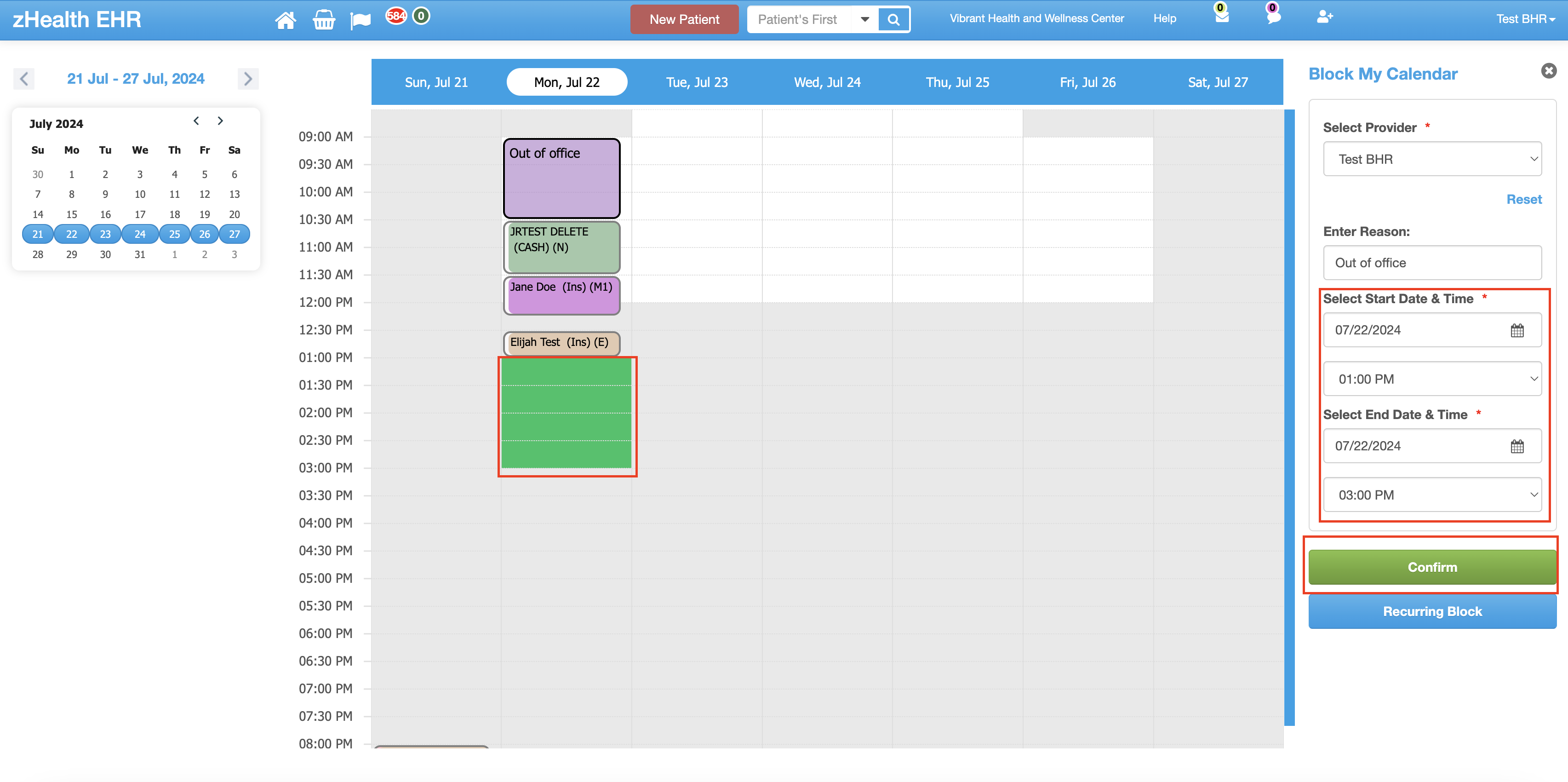Open the mail inbox icon
Screen dimensions: 1568x782
pos(1222,17)
